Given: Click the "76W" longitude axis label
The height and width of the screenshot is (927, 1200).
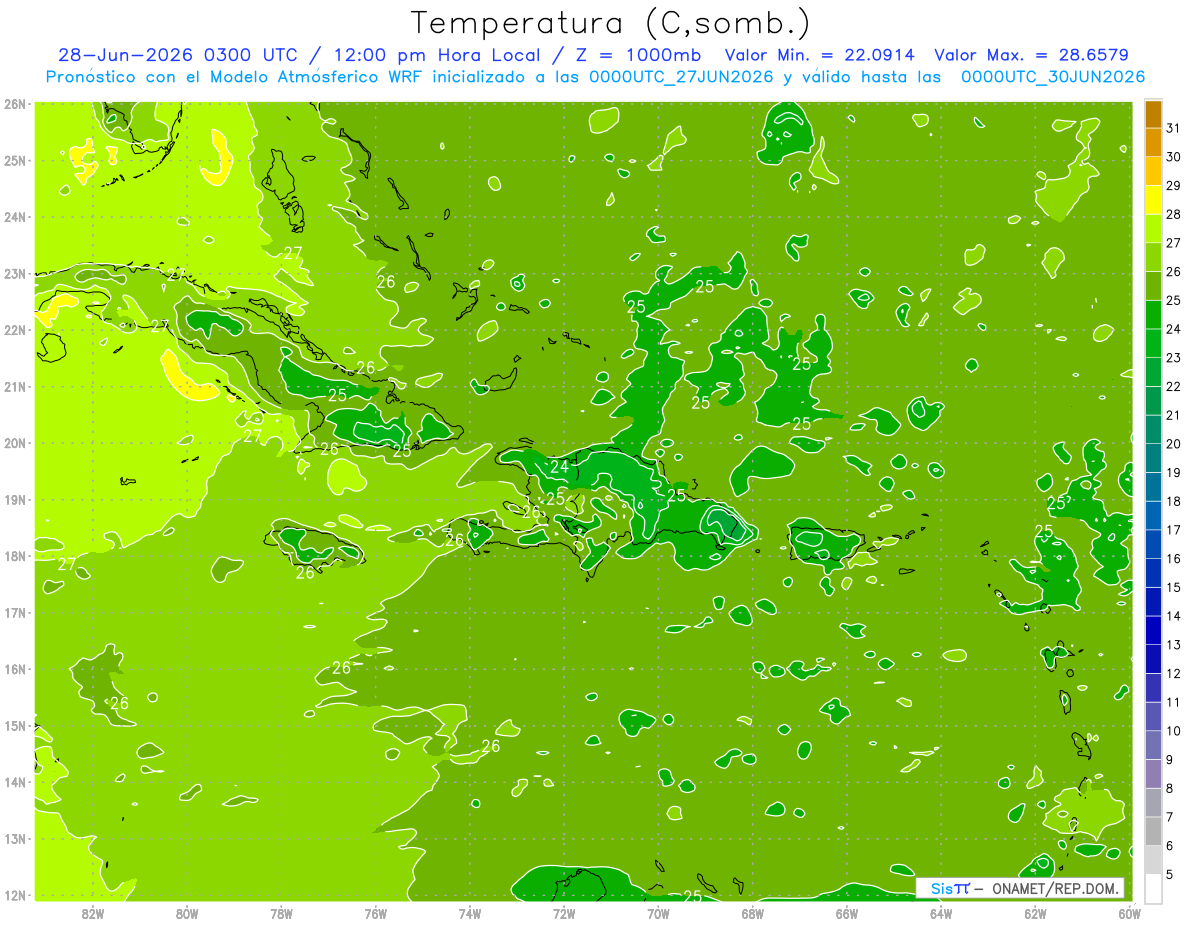Looking at the screenshot, I should point(376,913).
